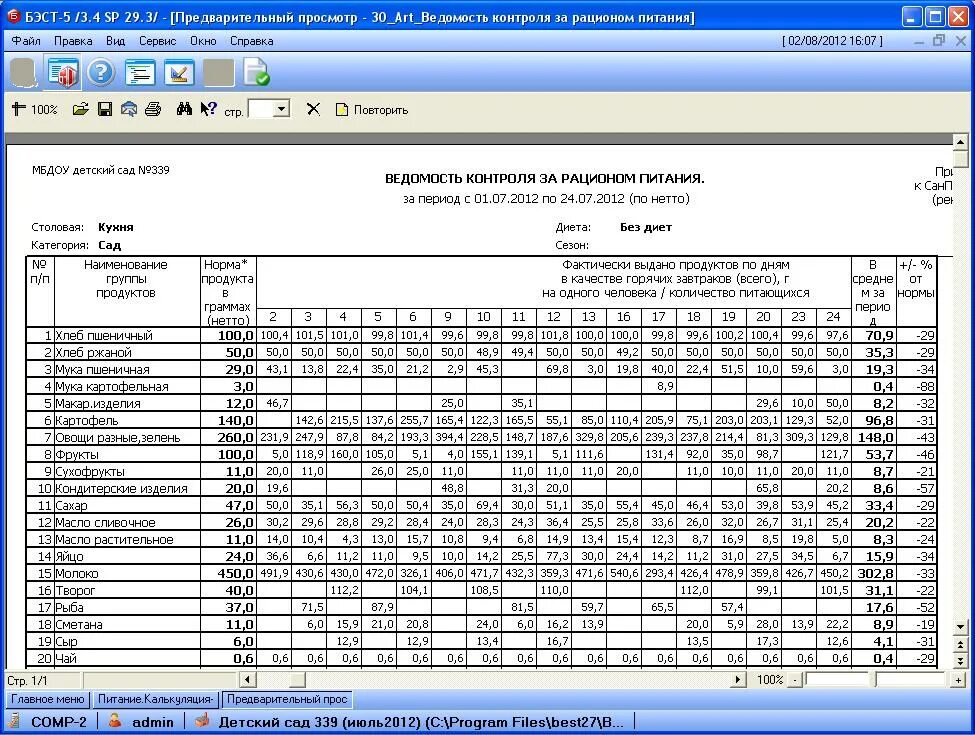Click norm value 450,0 for Молоко
Viewport: 975px width, 735px height.
pyautogui.click(x=236, y=573)
